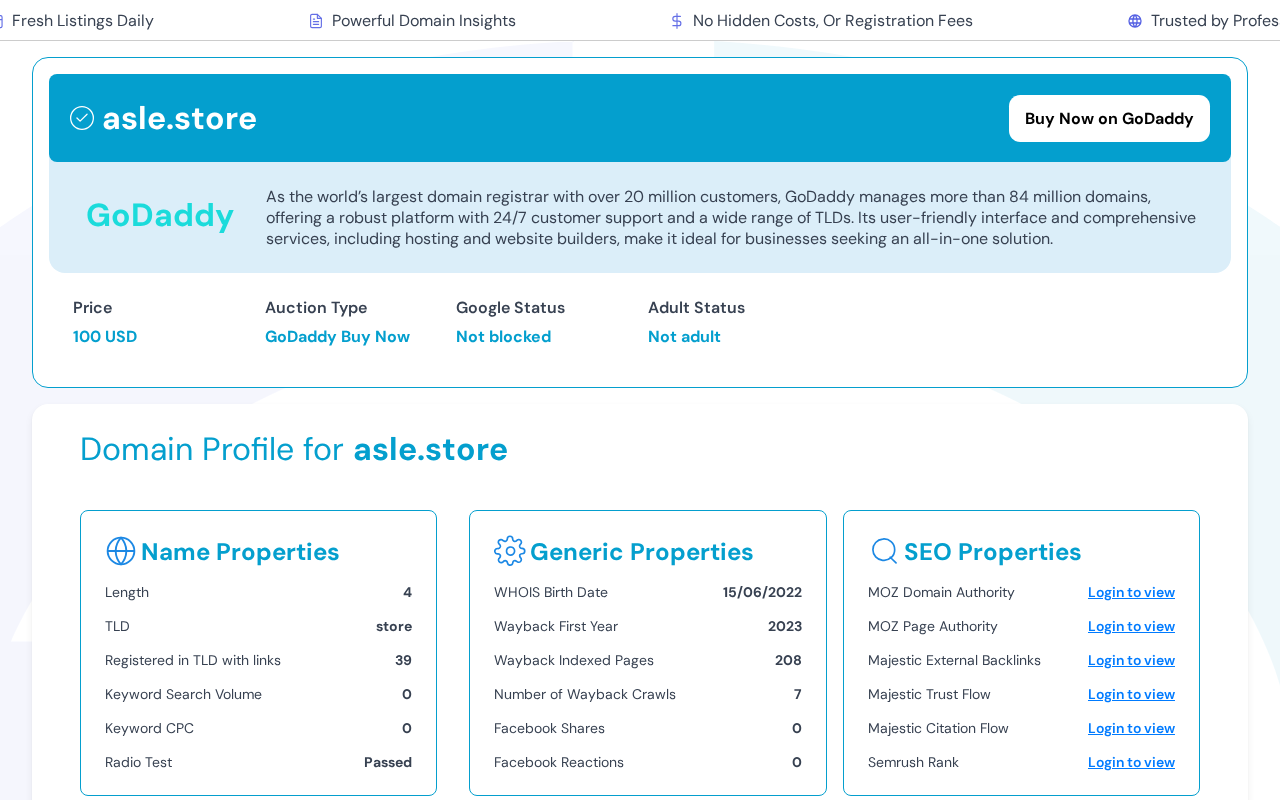
Task: Click the Facebook Shares label
Action: [549, 728]
